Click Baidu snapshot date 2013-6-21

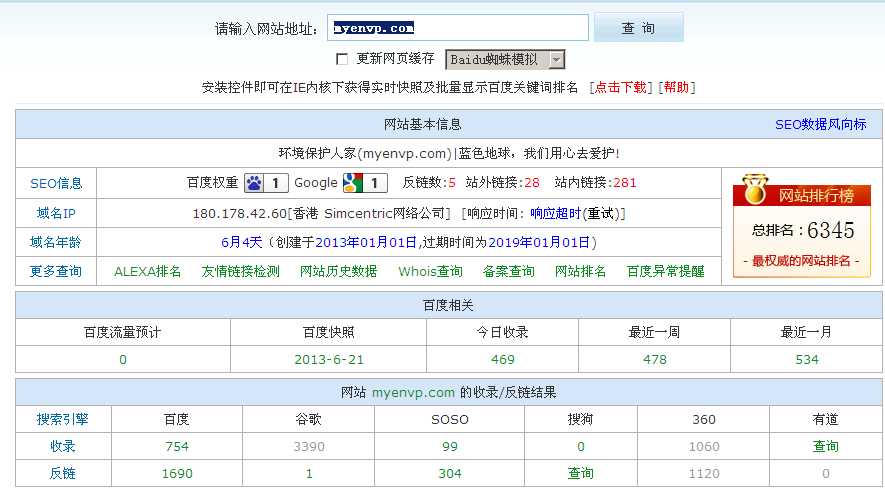328,360
